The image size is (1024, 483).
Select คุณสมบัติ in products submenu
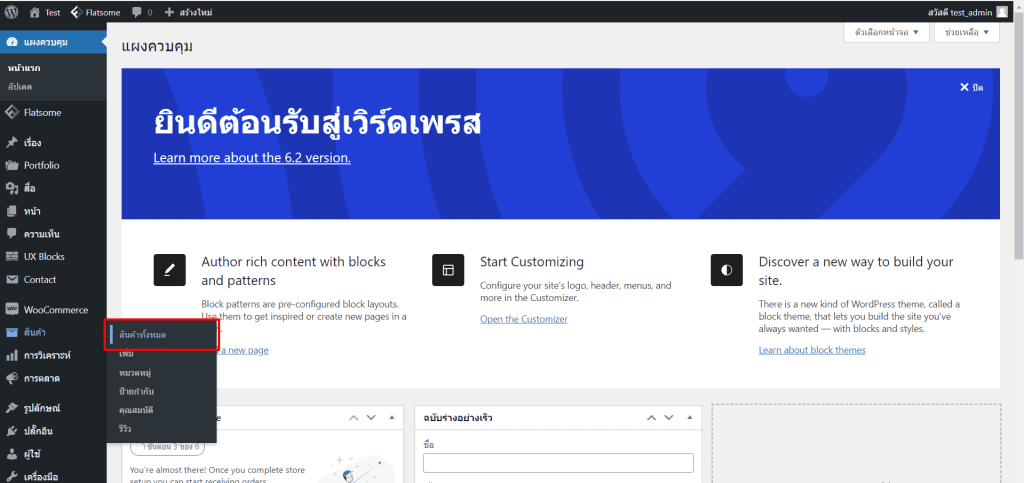[x=136, y=411]
